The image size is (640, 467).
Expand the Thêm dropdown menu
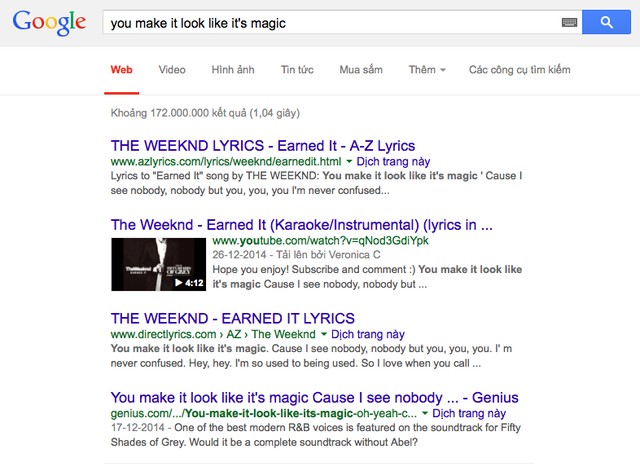point(427,70)
